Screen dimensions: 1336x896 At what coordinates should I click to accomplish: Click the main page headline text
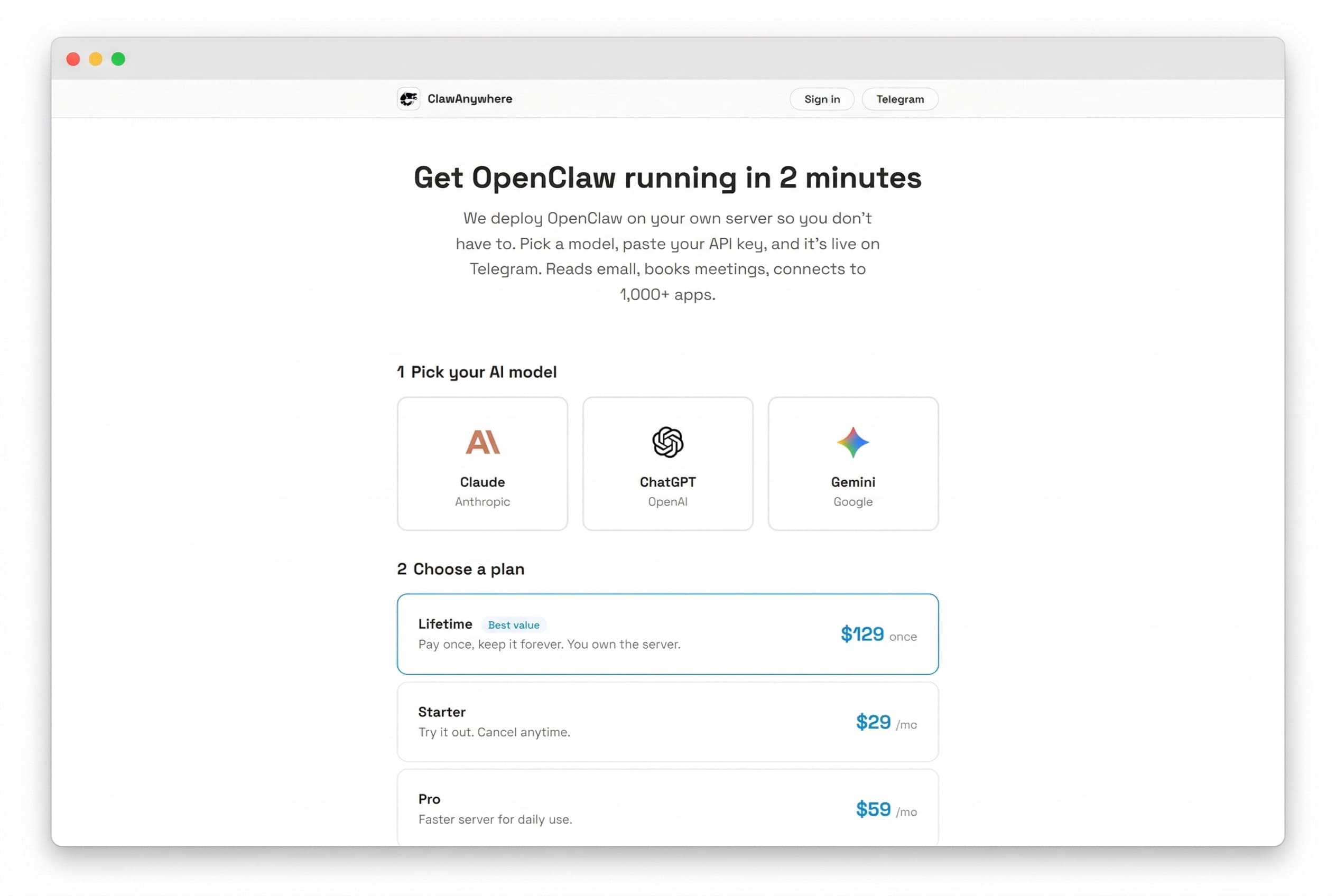[x=667, y=178]
